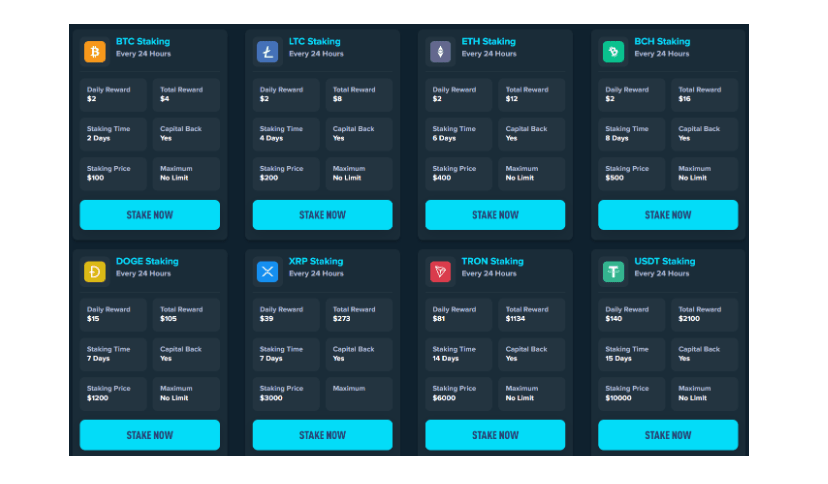This screenshot has width=828, height=484.
Task: Open the ETH Staking title
Action: [488, 41]
